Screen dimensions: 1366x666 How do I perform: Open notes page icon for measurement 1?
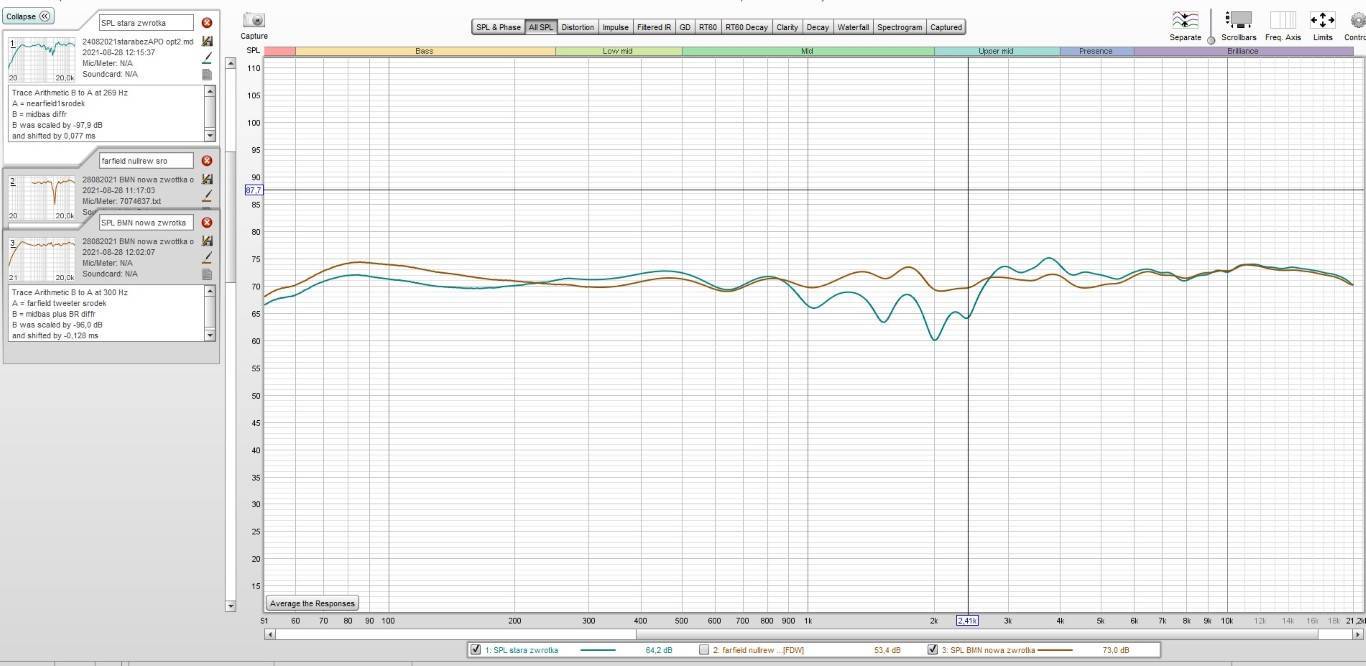point(207,74)
